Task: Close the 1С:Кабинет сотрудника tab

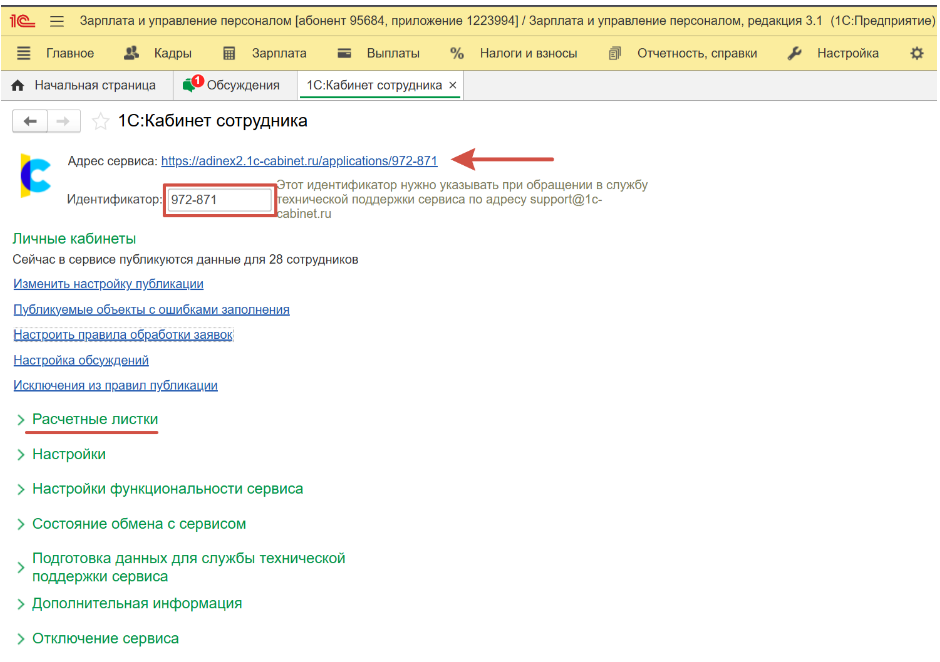Action: [x=453, y=85]
